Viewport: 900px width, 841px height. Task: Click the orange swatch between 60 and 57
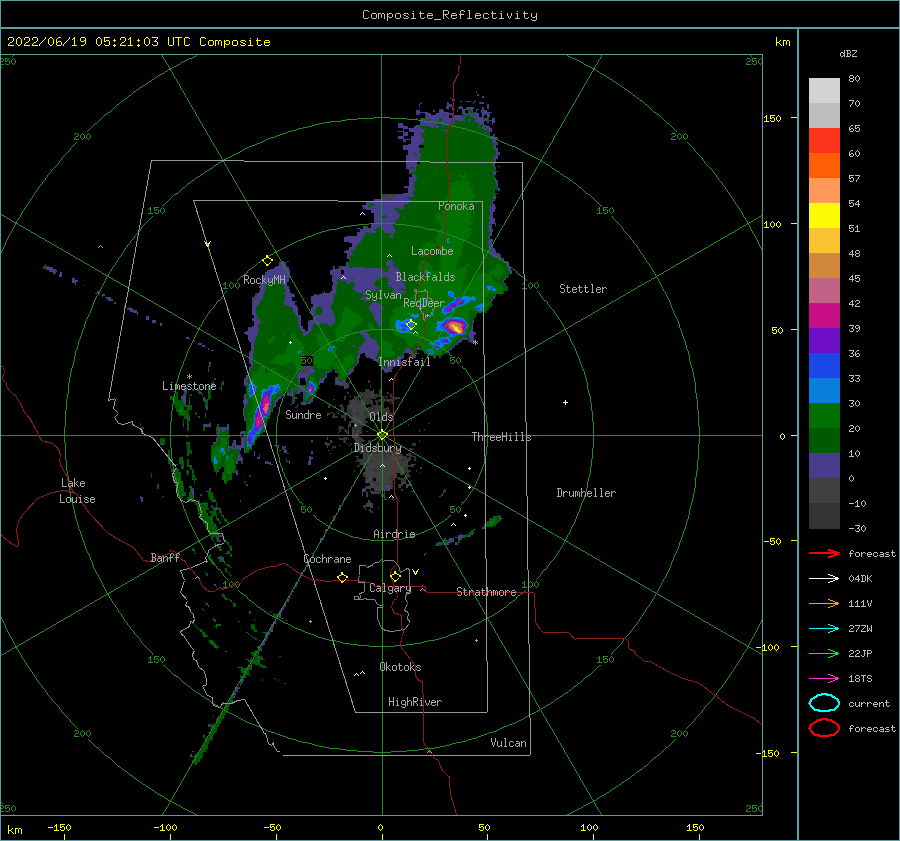(824, 166)
